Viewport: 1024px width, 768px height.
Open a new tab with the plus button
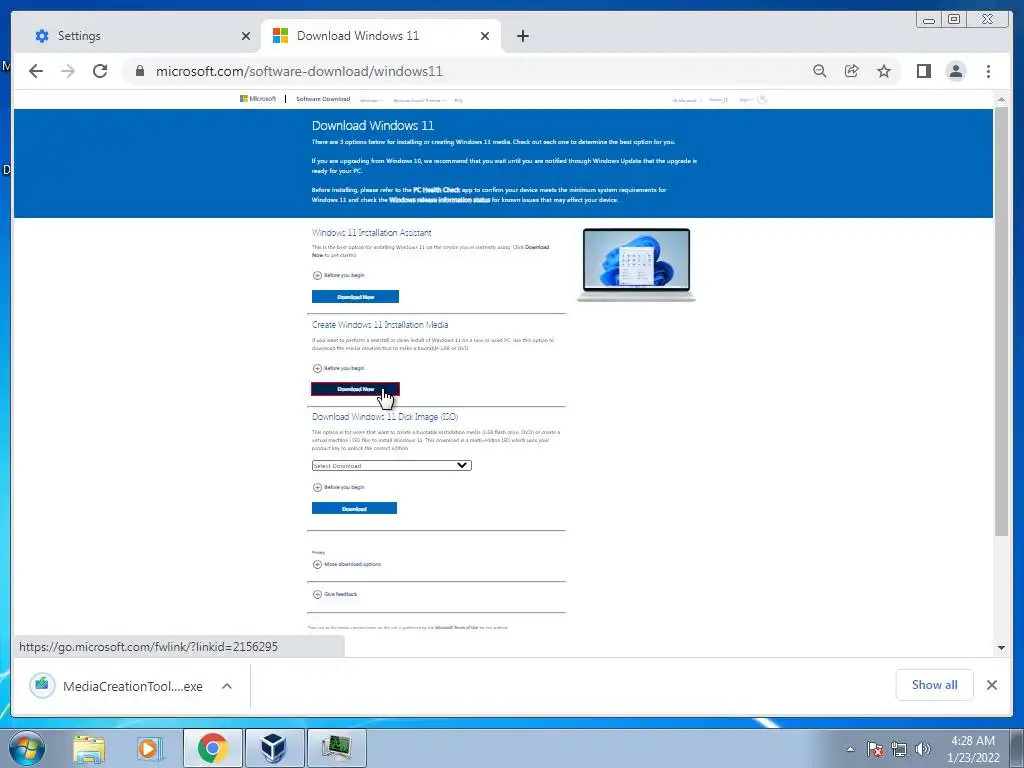(522, 36)
